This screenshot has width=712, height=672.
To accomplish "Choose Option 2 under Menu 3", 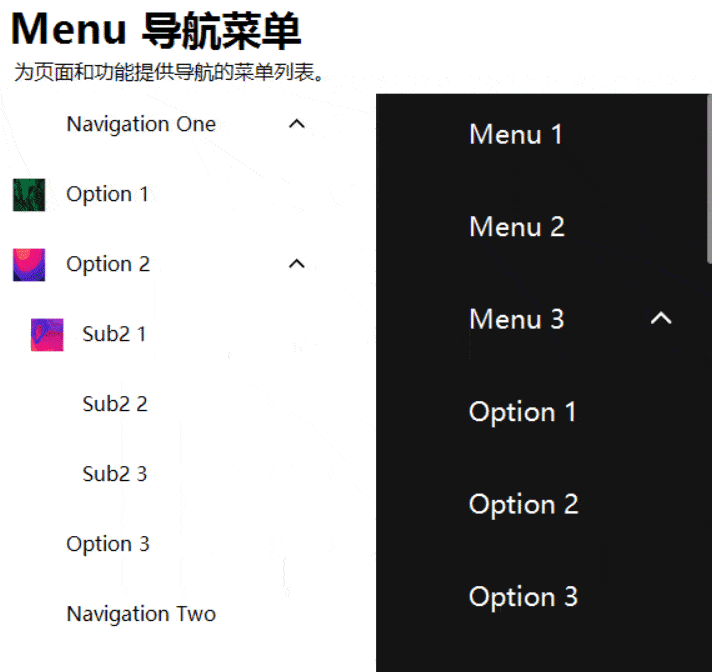I will (524, 504).
